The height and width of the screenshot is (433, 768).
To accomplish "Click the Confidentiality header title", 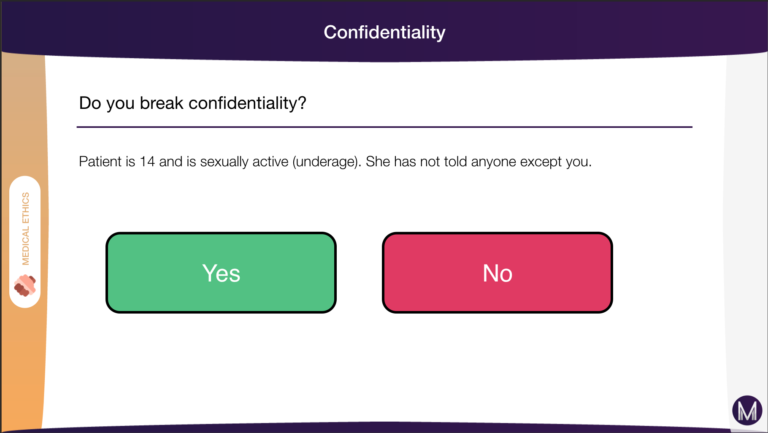I will point(384,32).
